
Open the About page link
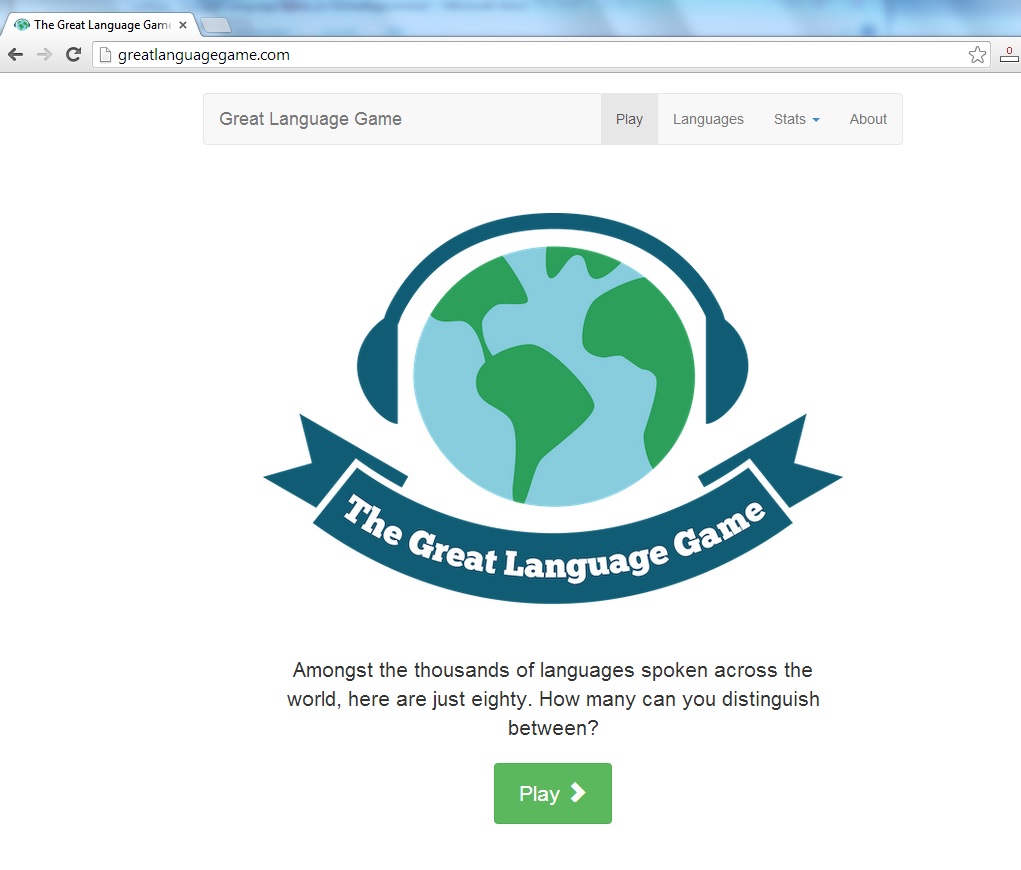(867, 119)
